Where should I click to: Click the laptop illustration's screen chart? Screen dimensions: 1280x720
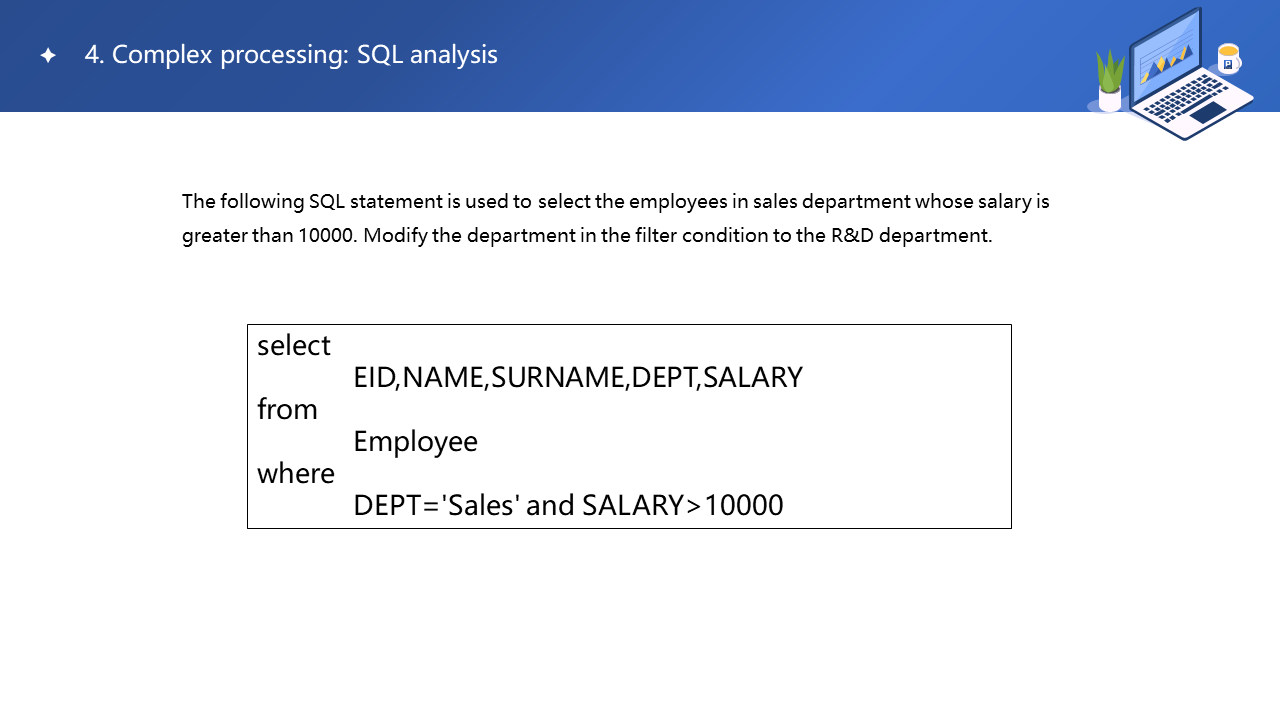tap(1165, 62)
